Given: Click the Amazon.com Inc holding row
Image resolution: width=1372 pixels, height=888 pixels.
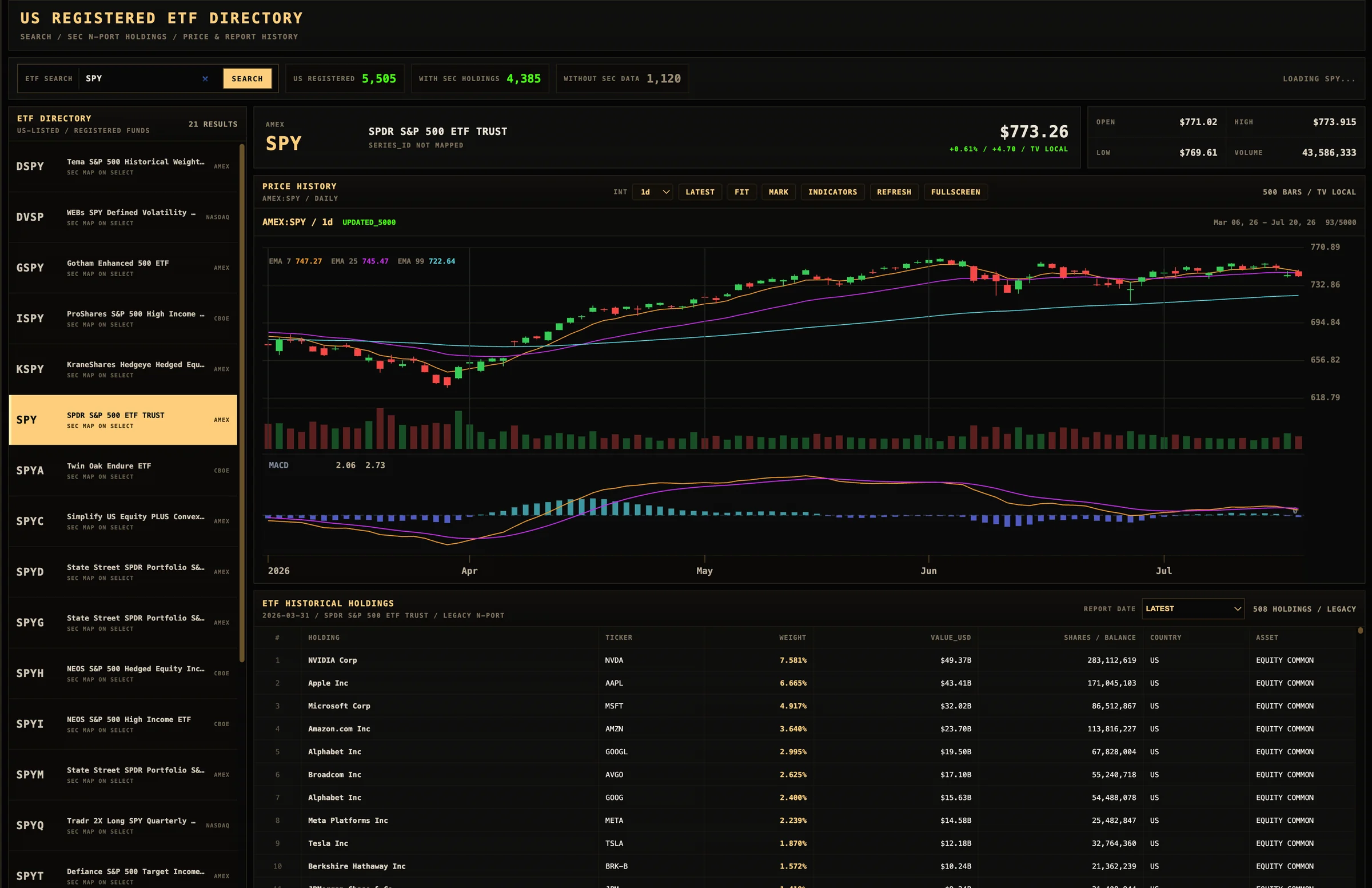Looking at the screenshot, I should click(x=805, y=729).
